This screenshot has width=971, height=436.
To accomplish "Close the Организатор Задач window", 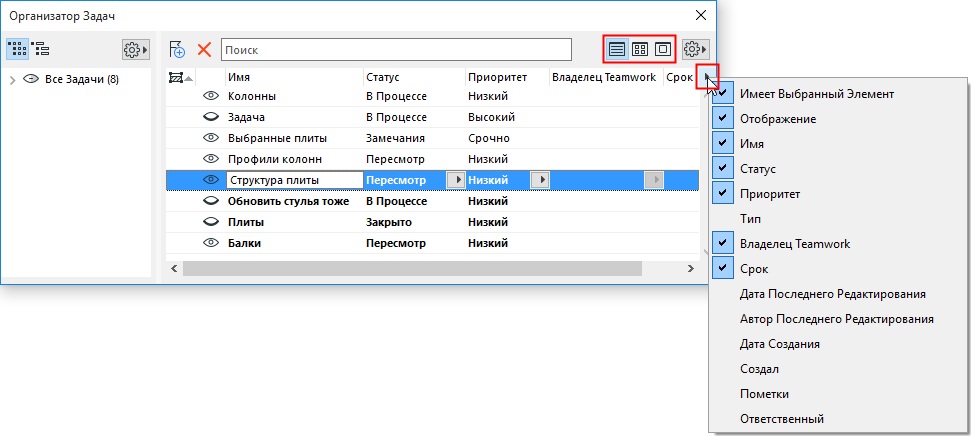I will tap(700, 15).
